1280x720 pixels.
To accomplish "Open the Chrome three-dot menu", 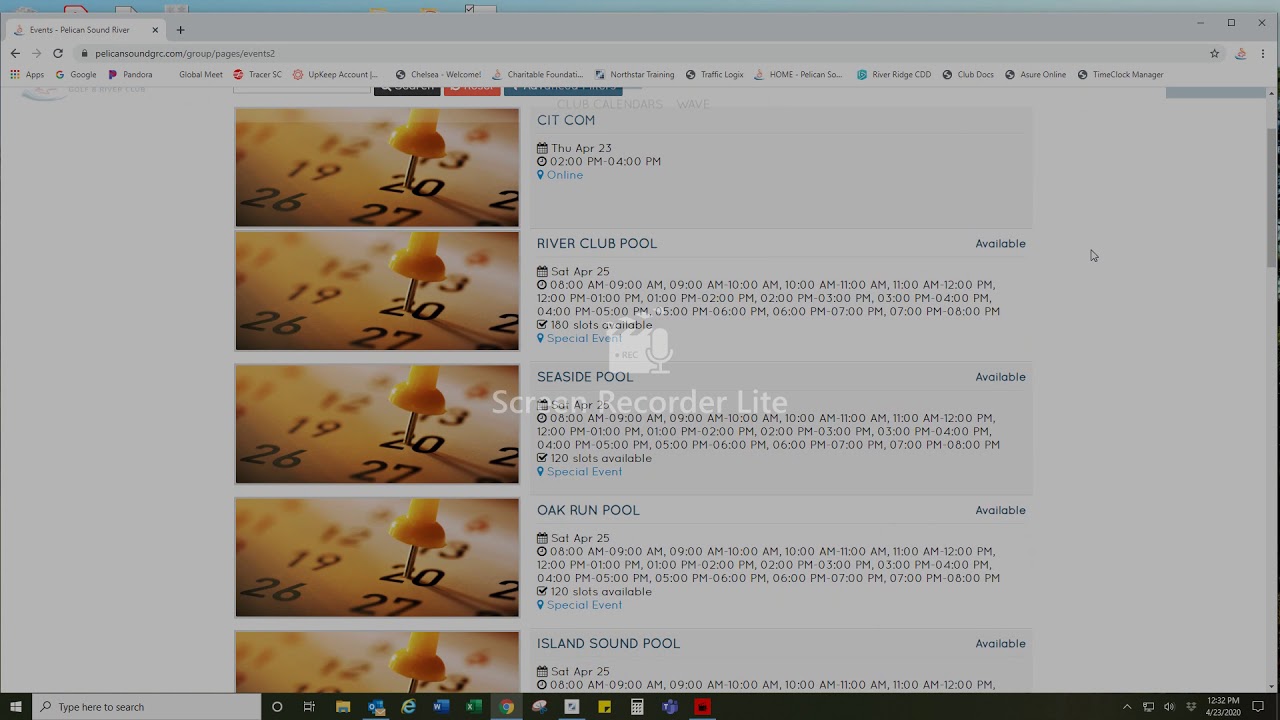I will tap(1263, 53).
